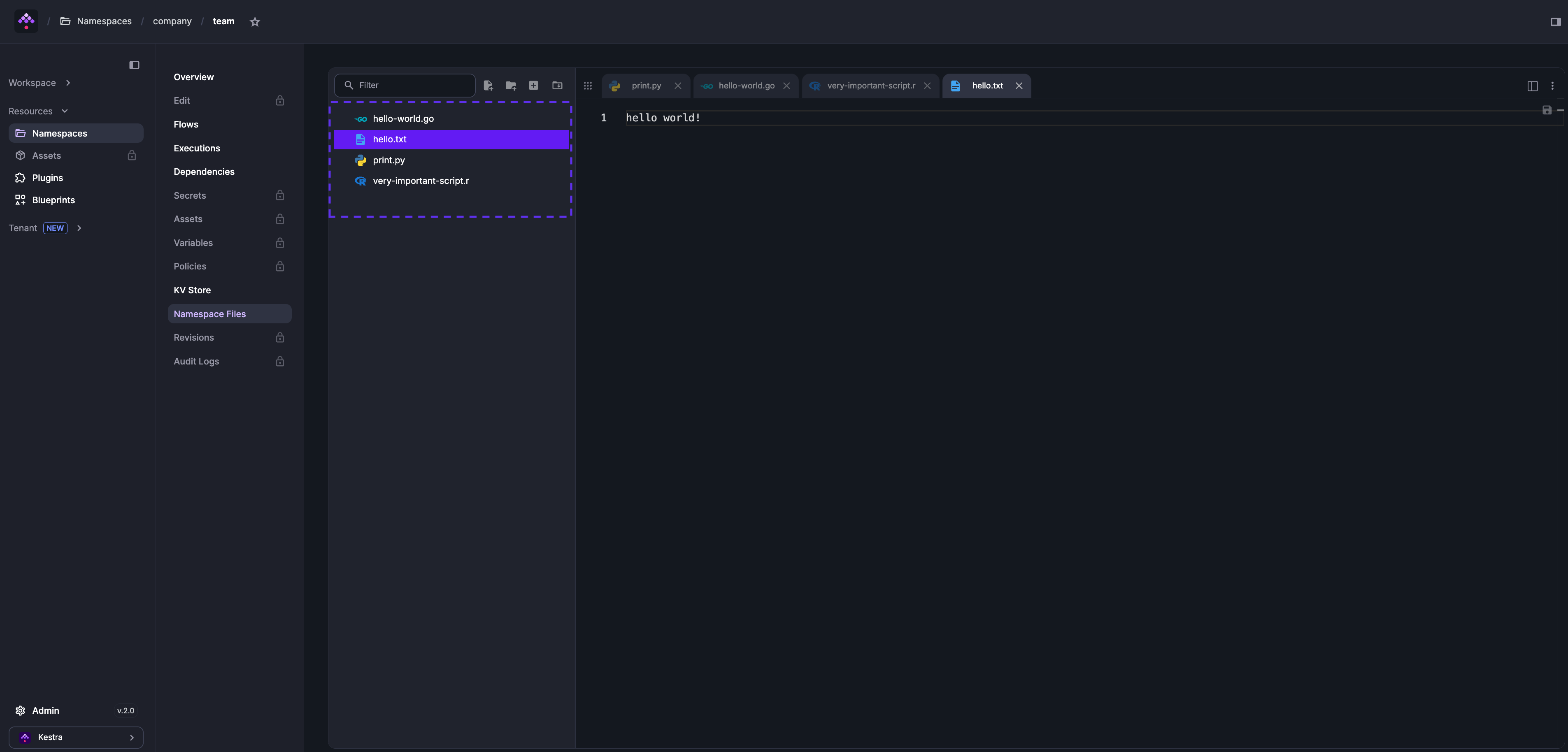This screenshot has height=752, width=1568.
Task: Click team in the breadcrumb
Action: (223, 21)
